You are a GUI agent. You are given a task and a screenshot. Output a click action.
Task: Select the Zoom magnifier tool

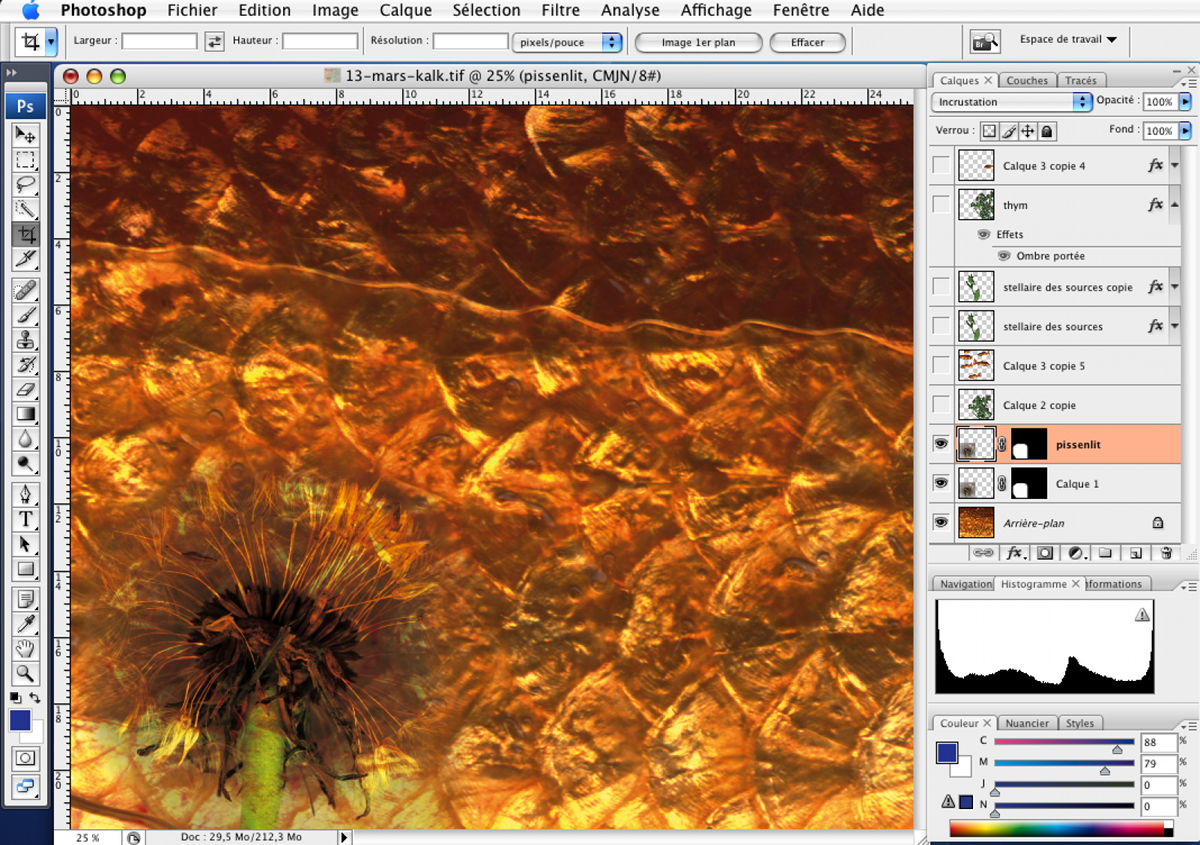[x=26, y=674]
